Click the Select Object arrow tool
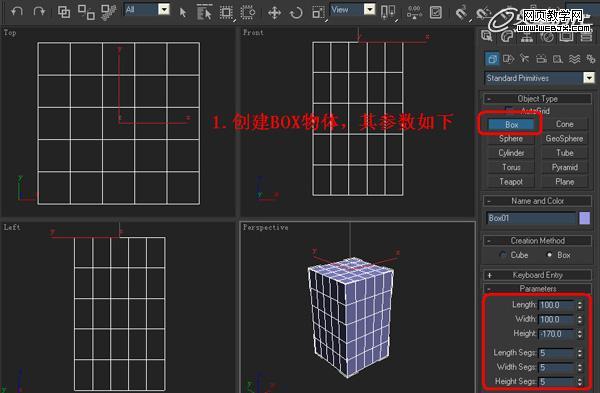The image size is (600, 393). (183, 13)
